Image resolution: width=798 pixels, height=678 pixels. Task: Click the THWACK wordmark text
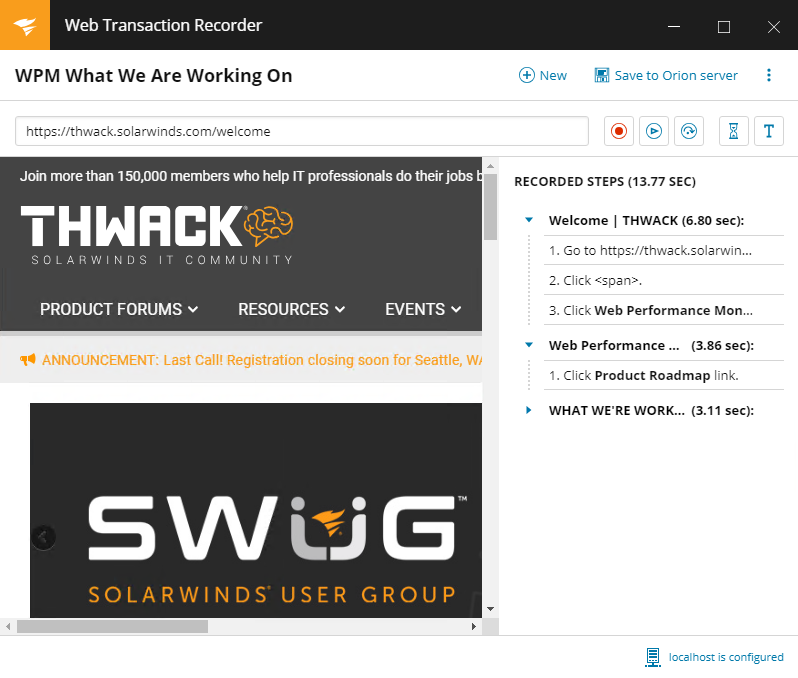click(x=131, y=226)
